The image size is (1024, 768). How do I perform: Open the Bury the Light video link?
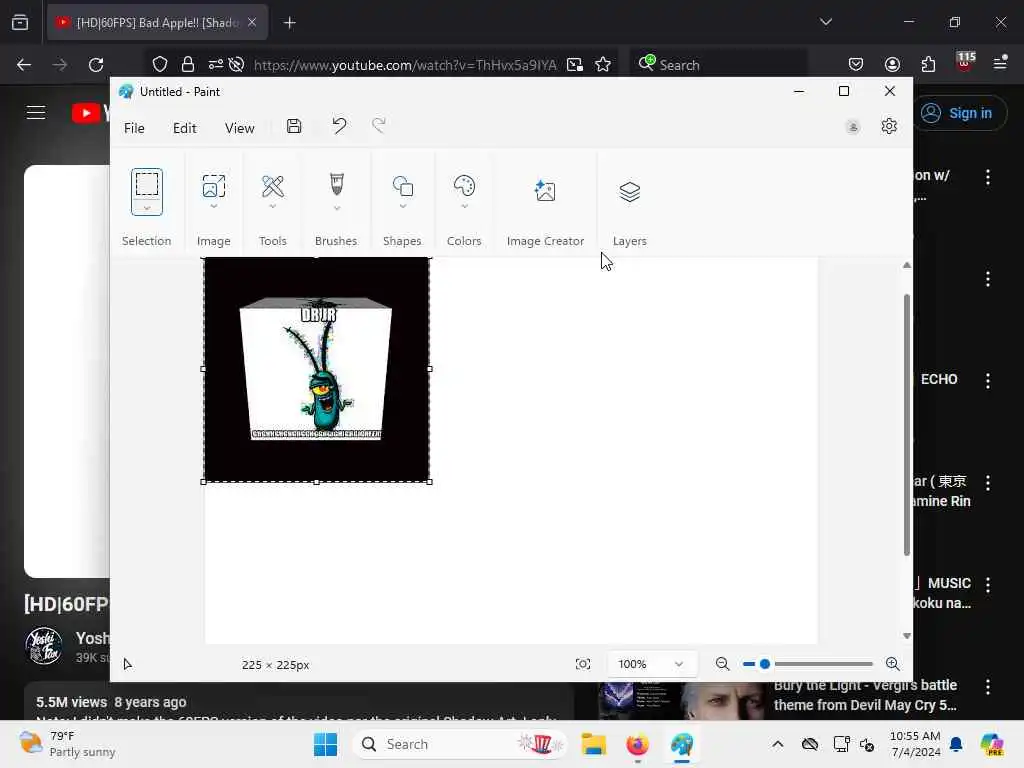point(865,695)
